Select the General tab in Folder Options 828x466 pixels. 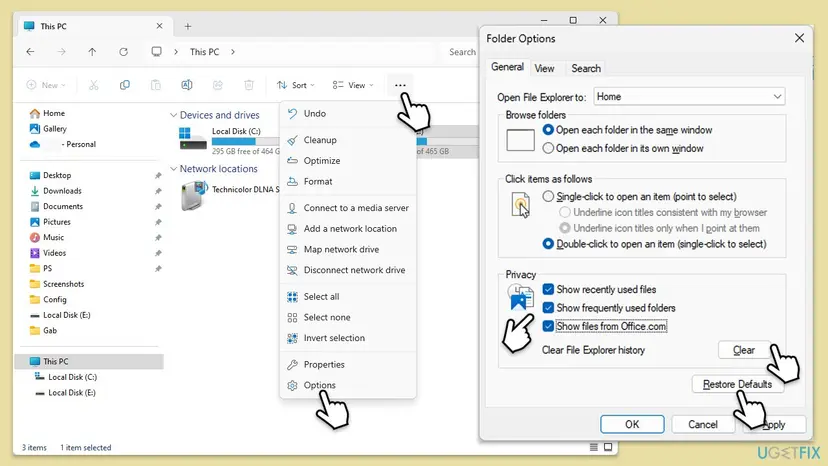507,67
